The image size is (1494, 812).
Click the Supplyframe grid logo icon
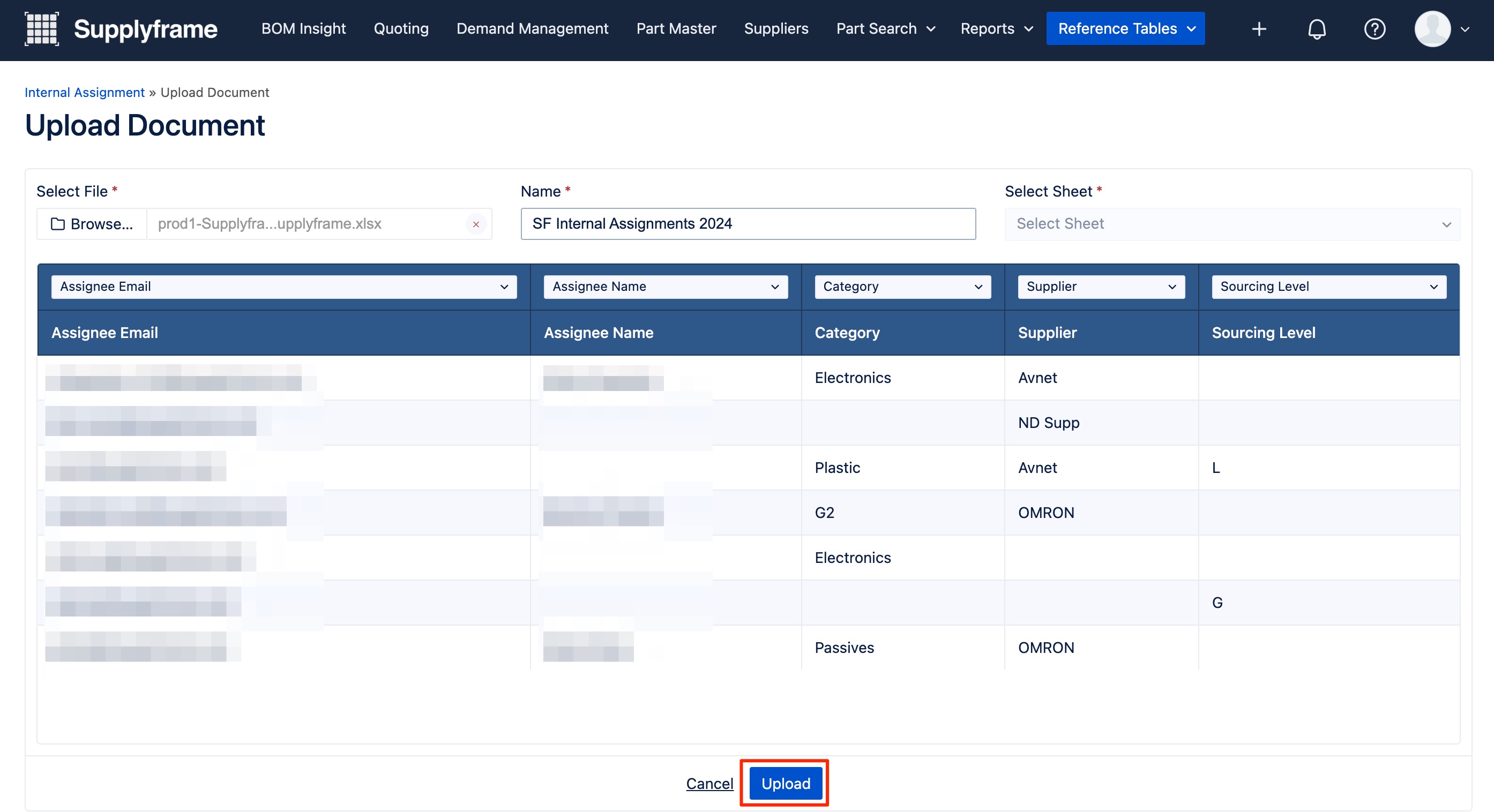click(42, 28)
